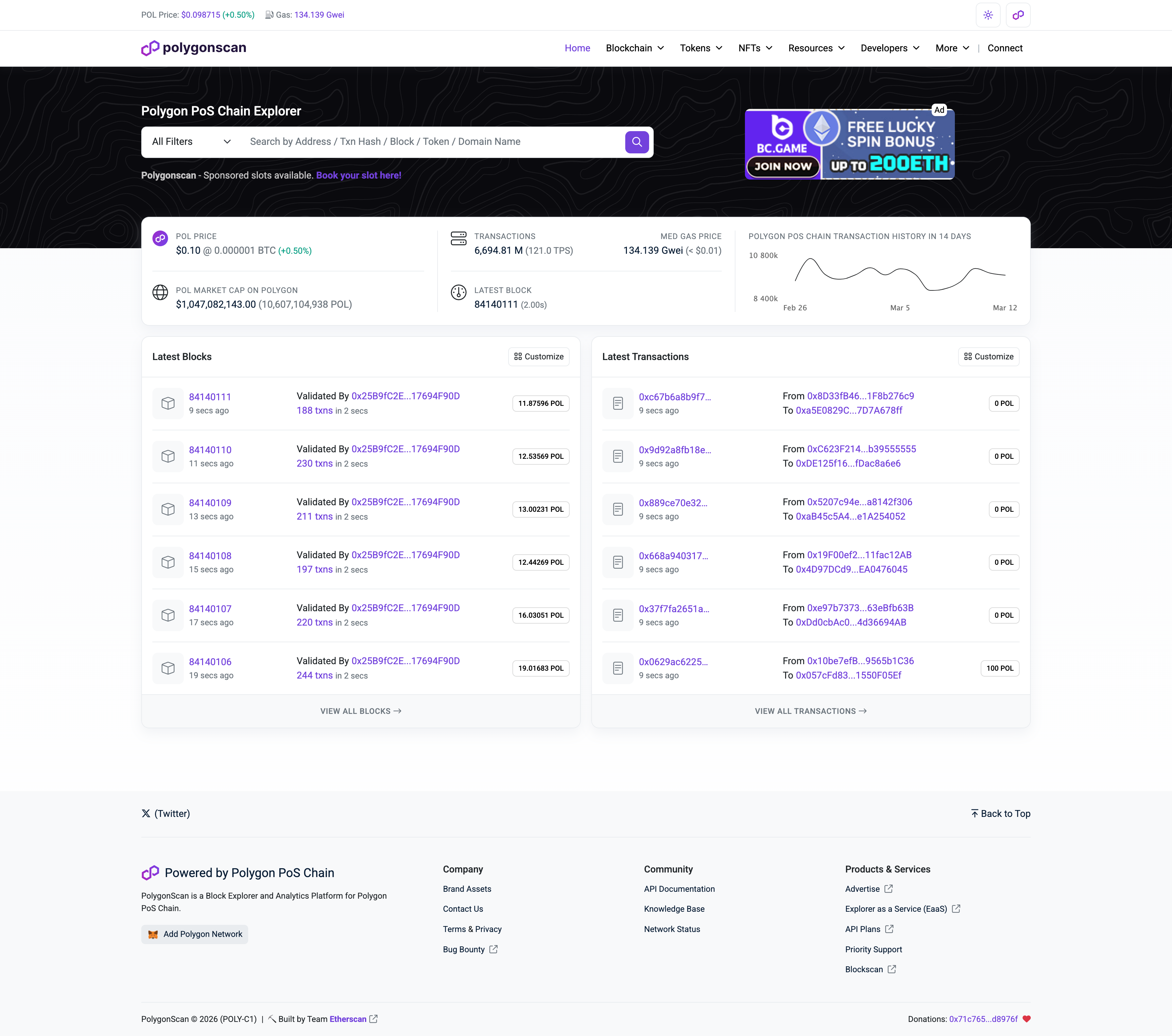Screen dimensions: 1172x1036
Task: Click the Back to Top link
Action: pyautogui.click(x=1001, y=813)
